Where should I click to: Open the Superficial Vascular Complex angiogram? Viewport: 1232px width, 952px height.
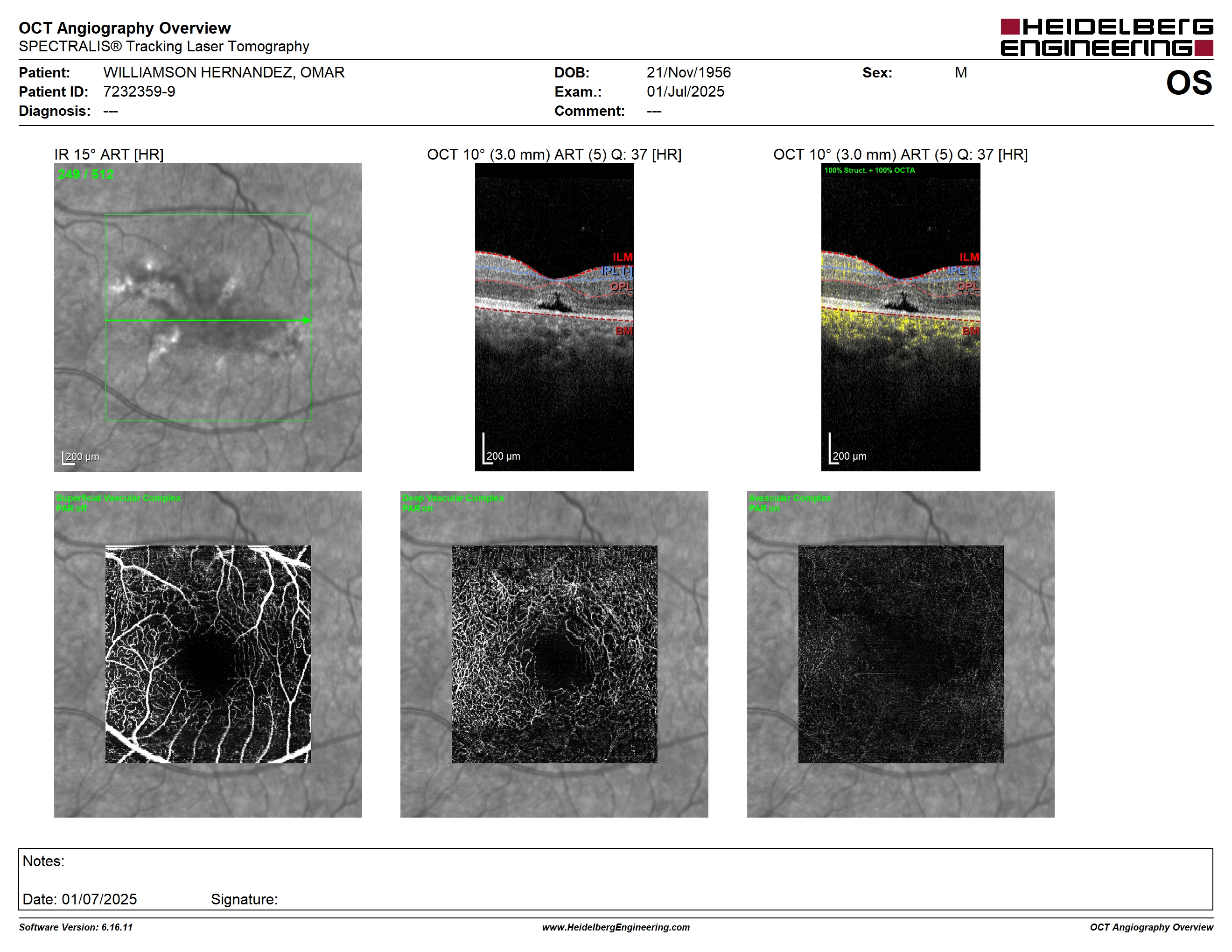pyautogui.click(x=208, y=654)
